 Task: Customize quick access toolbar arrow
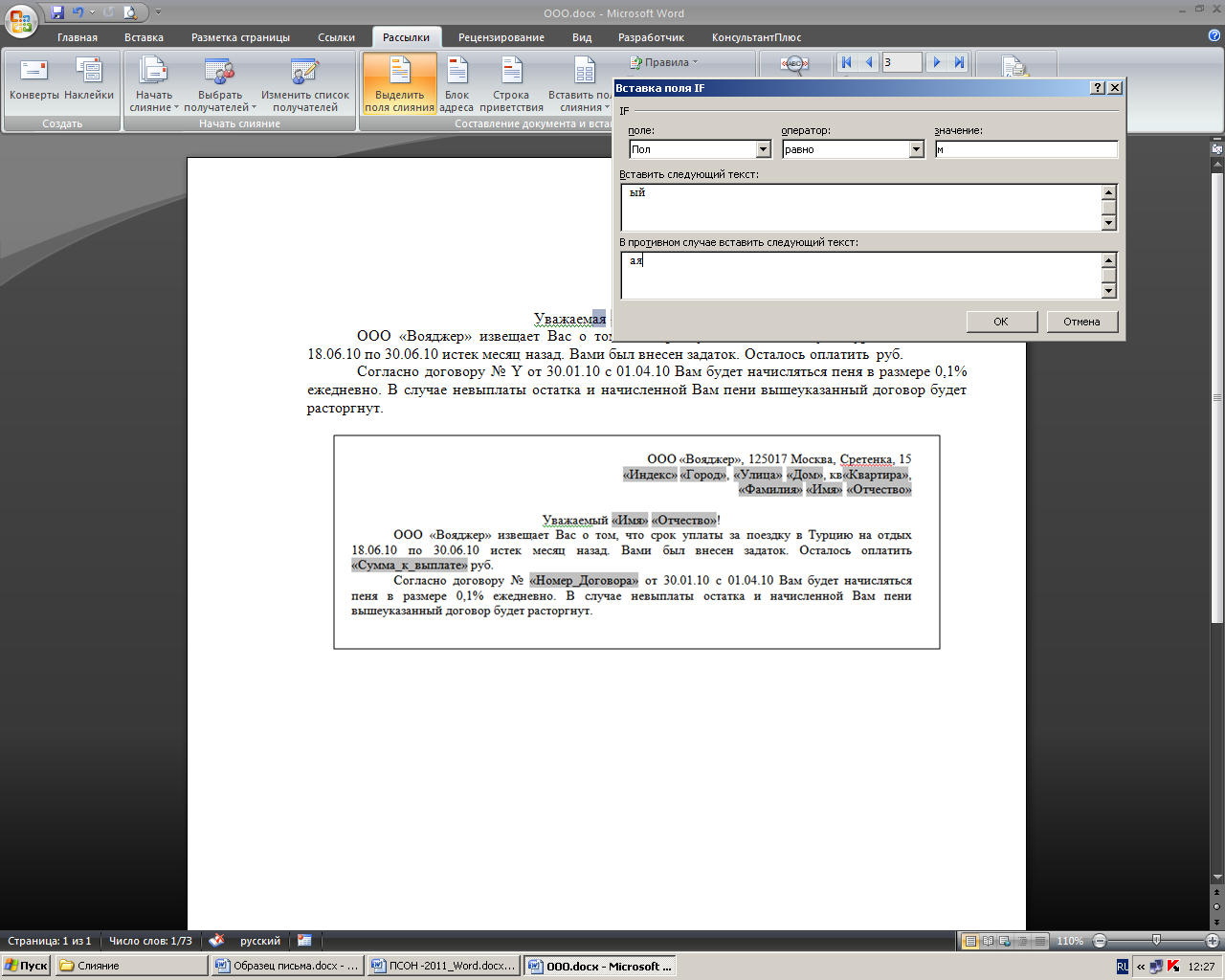(x=158, y=13)
